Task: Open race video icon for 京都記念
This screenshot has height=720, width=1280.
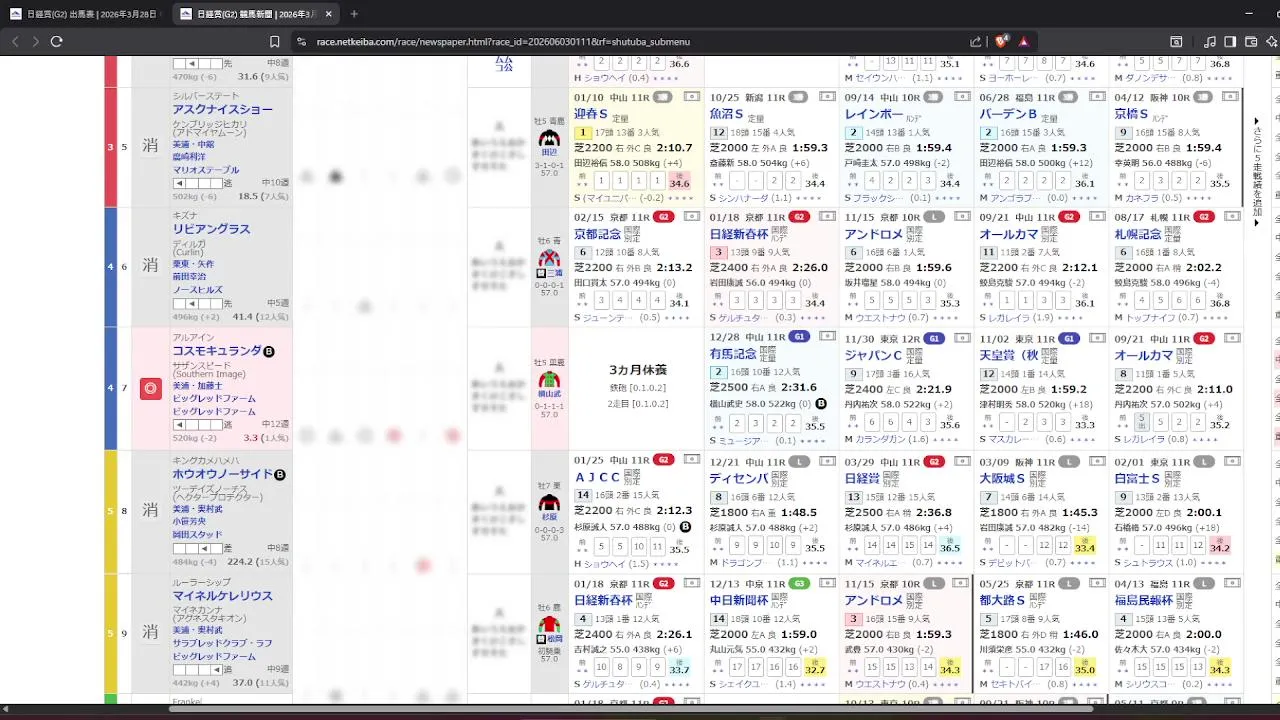Action: [691, 217]
